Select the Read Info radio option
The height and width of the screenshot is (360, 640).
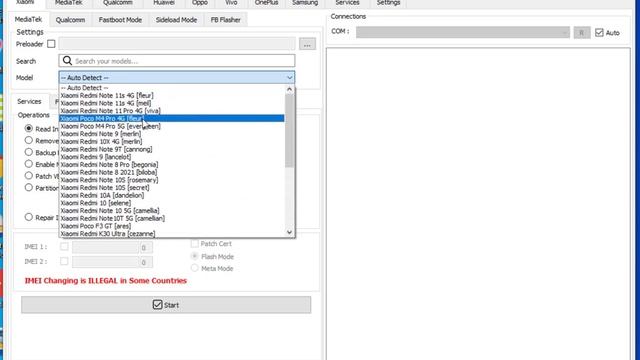(x=29, y=128)
